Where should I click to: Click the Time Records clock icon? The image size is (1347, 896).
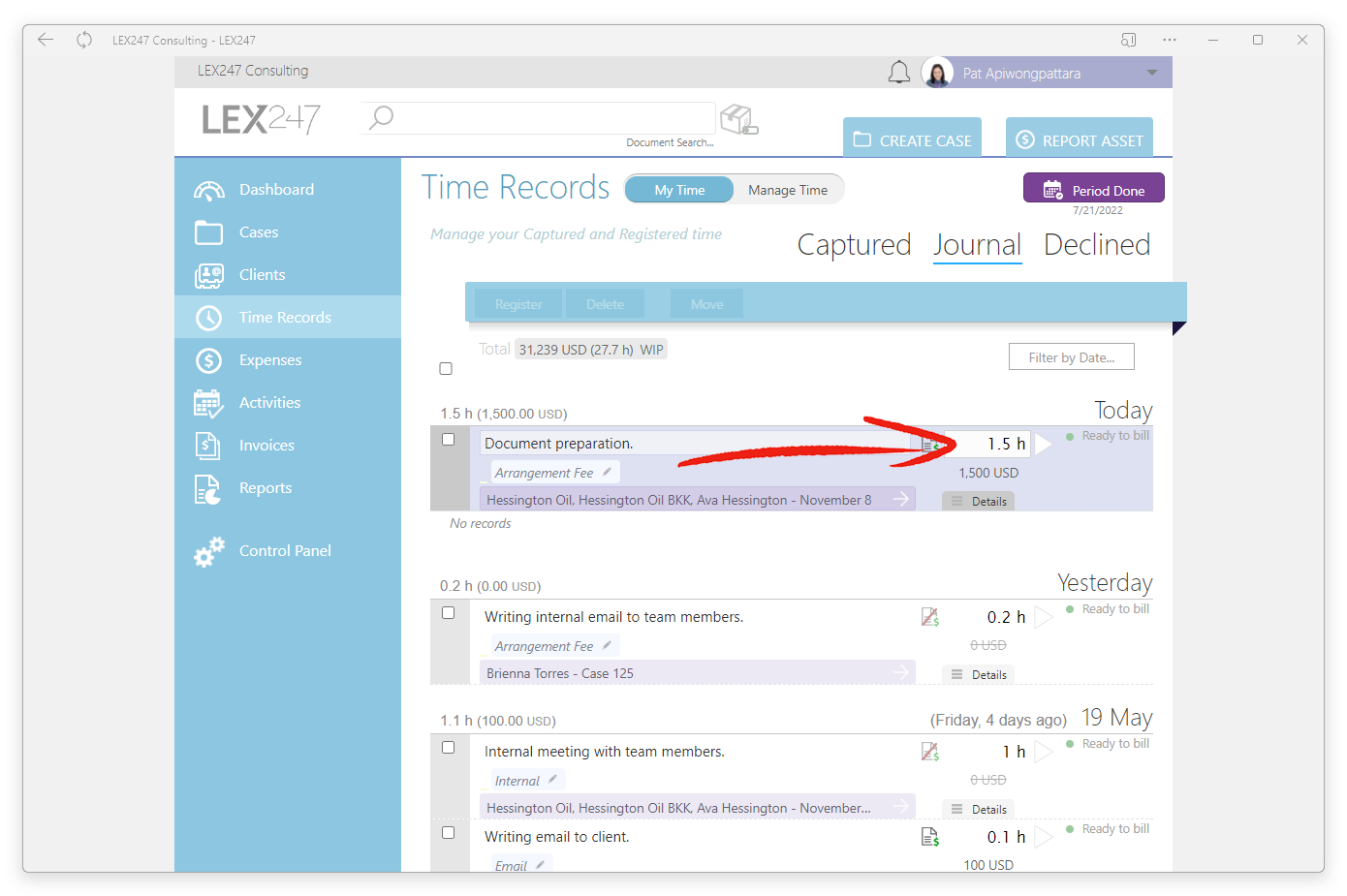pyautogui.click(x=208, y=318)
